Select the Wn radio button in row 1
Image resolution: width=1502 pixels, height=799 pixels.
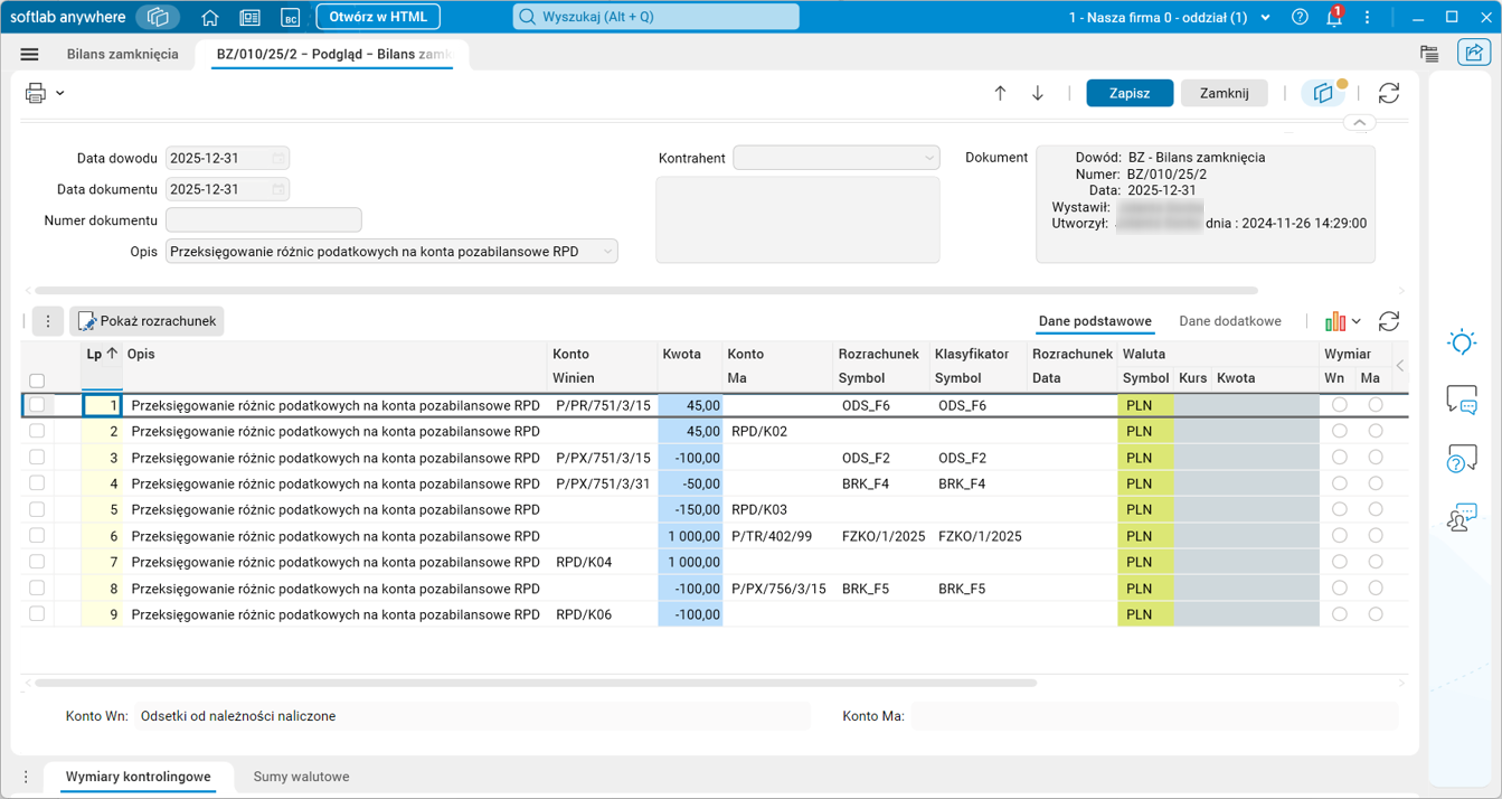(1339, 404)
